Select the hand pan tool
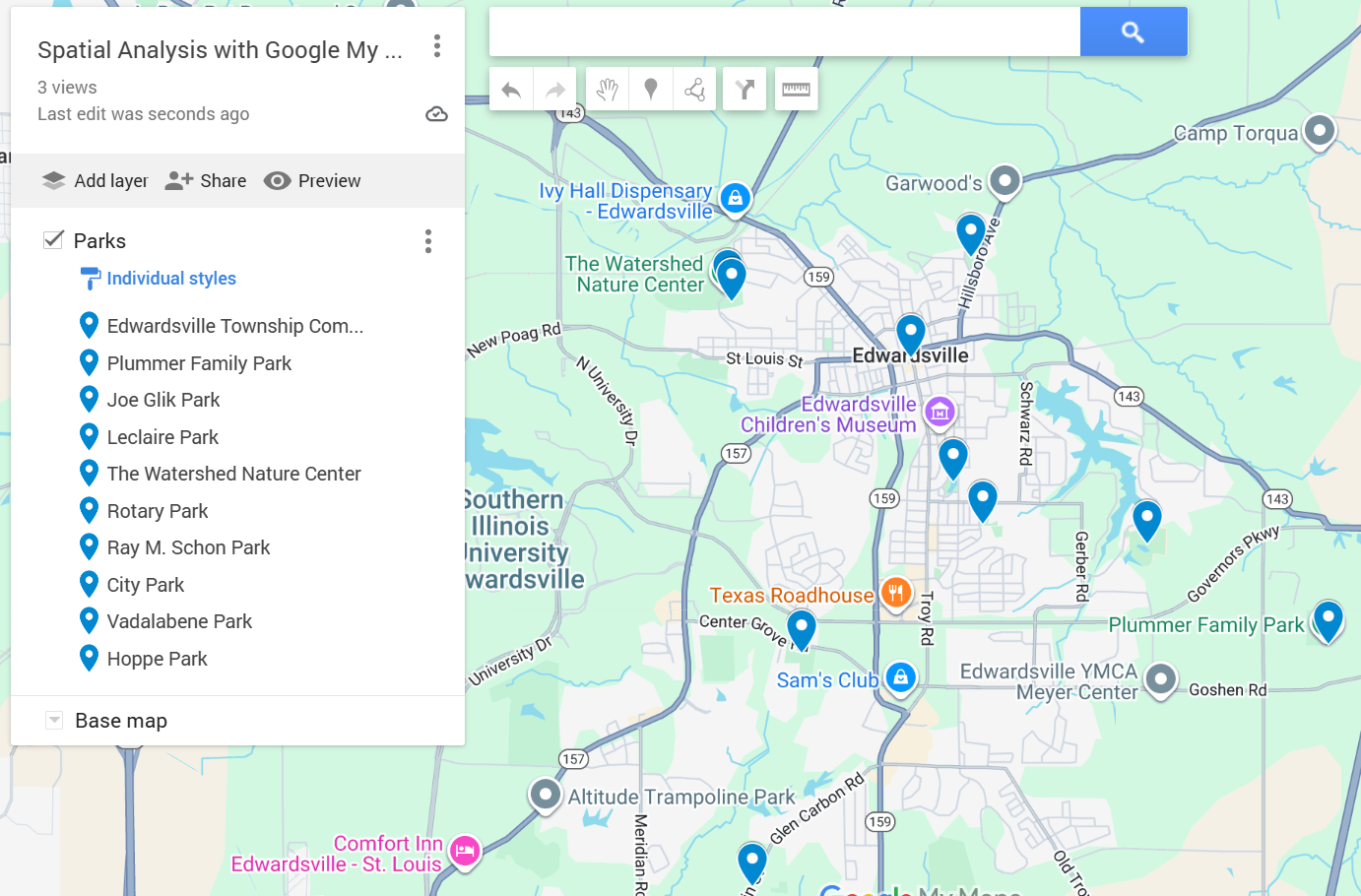Screen dimensions: 1361x896 608,89
